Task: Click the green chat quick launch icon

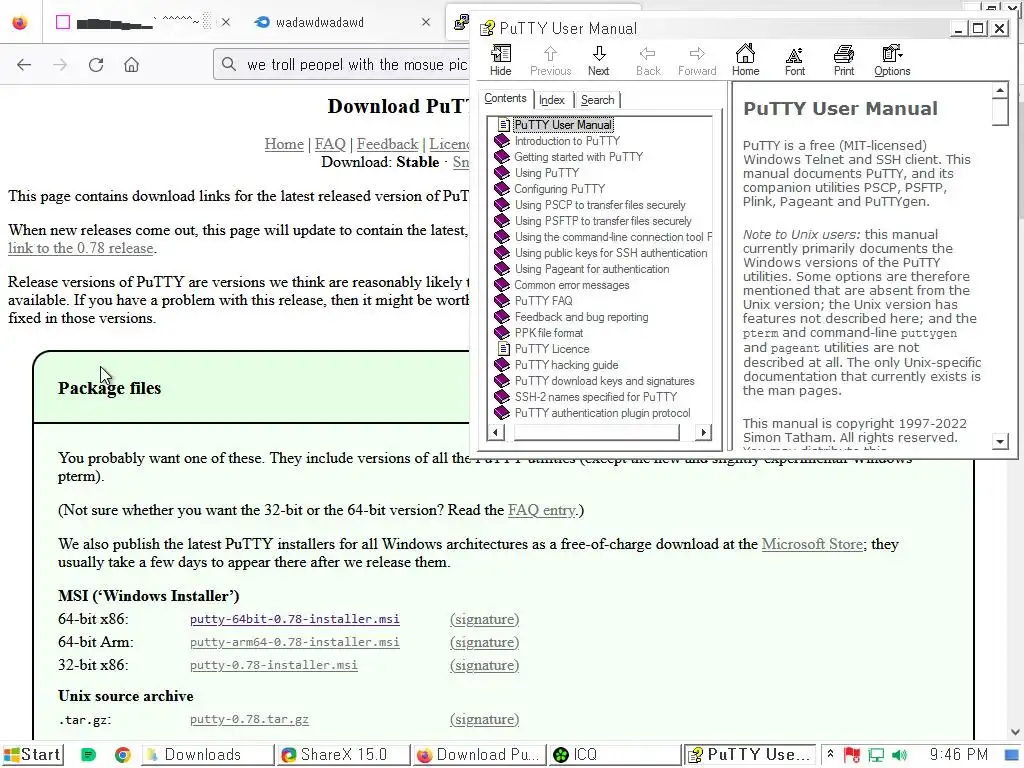Action: point(88,755)
